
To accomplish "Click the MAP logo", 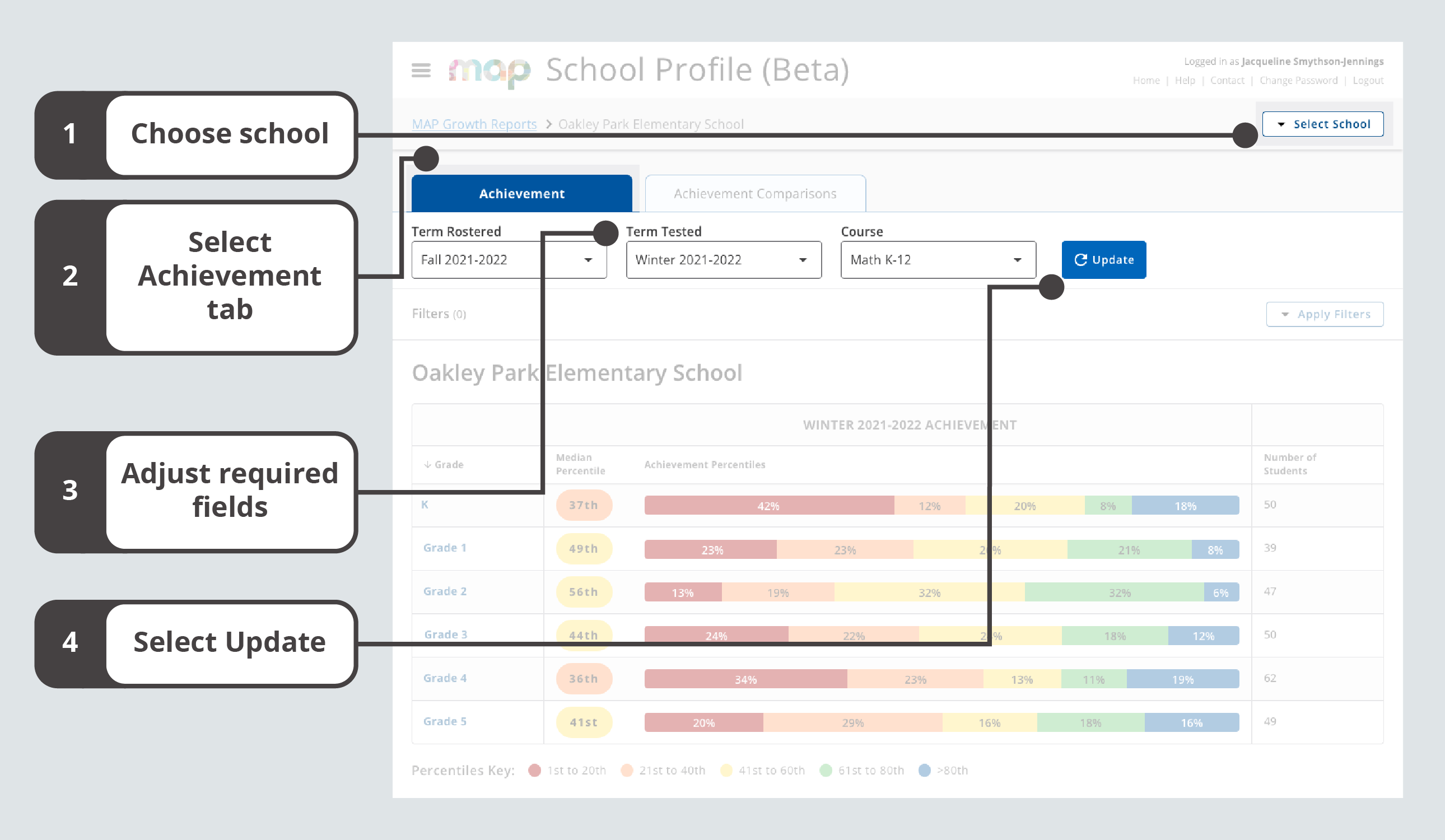I will 493,70.
